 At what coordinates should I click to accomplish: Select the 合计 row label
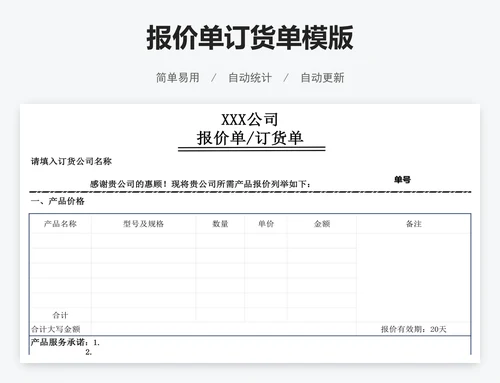60,315
